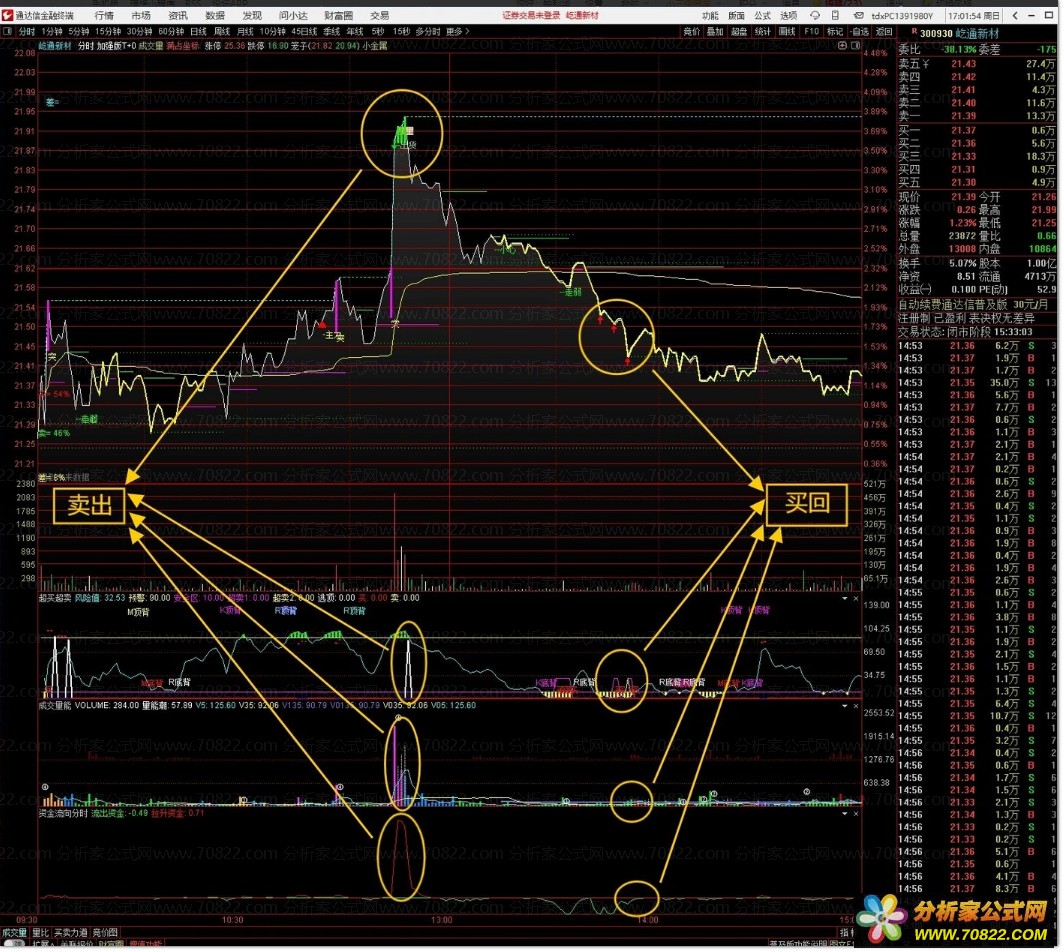Click the 通达信 app logo icon
Image resolution: width=1064 pixels, height=951 pixels.
7,15
